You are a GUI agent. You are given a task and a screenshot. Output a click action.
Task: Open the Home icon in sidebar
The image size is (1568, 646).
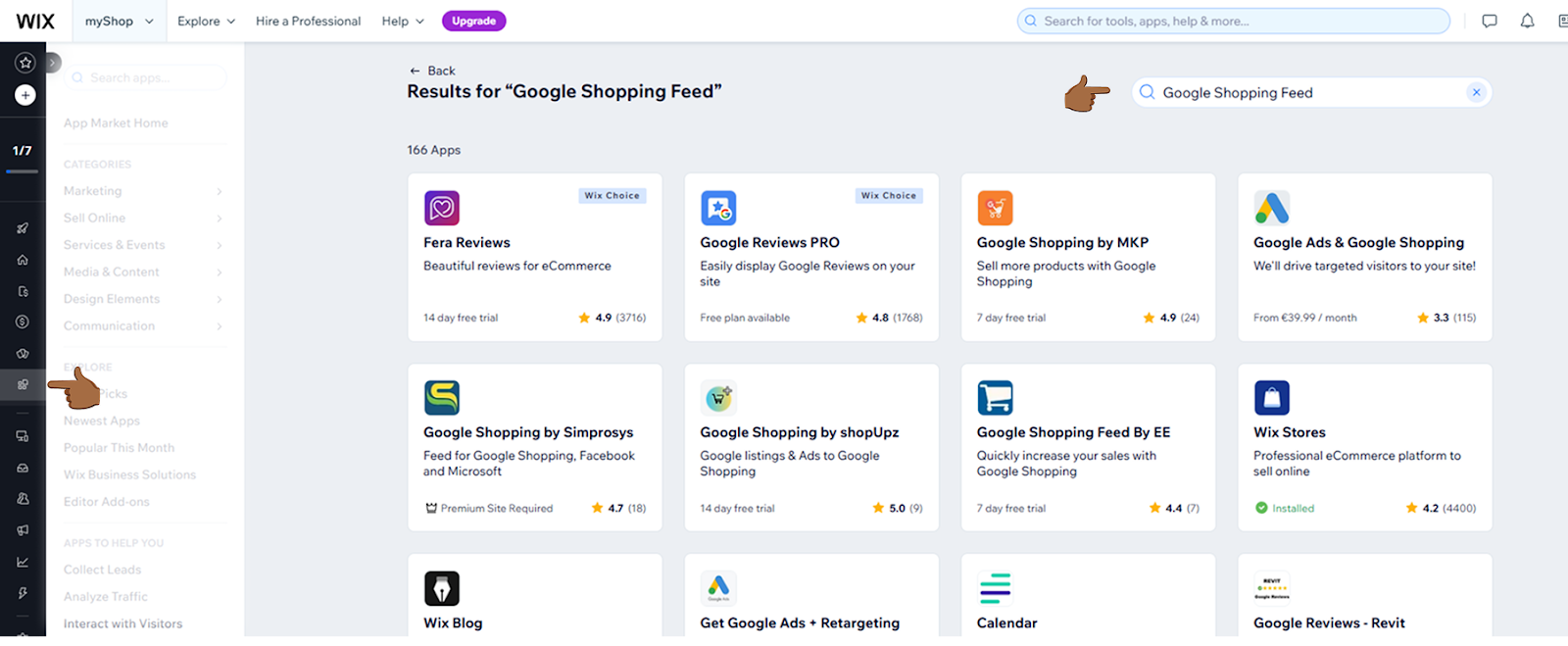23,260
